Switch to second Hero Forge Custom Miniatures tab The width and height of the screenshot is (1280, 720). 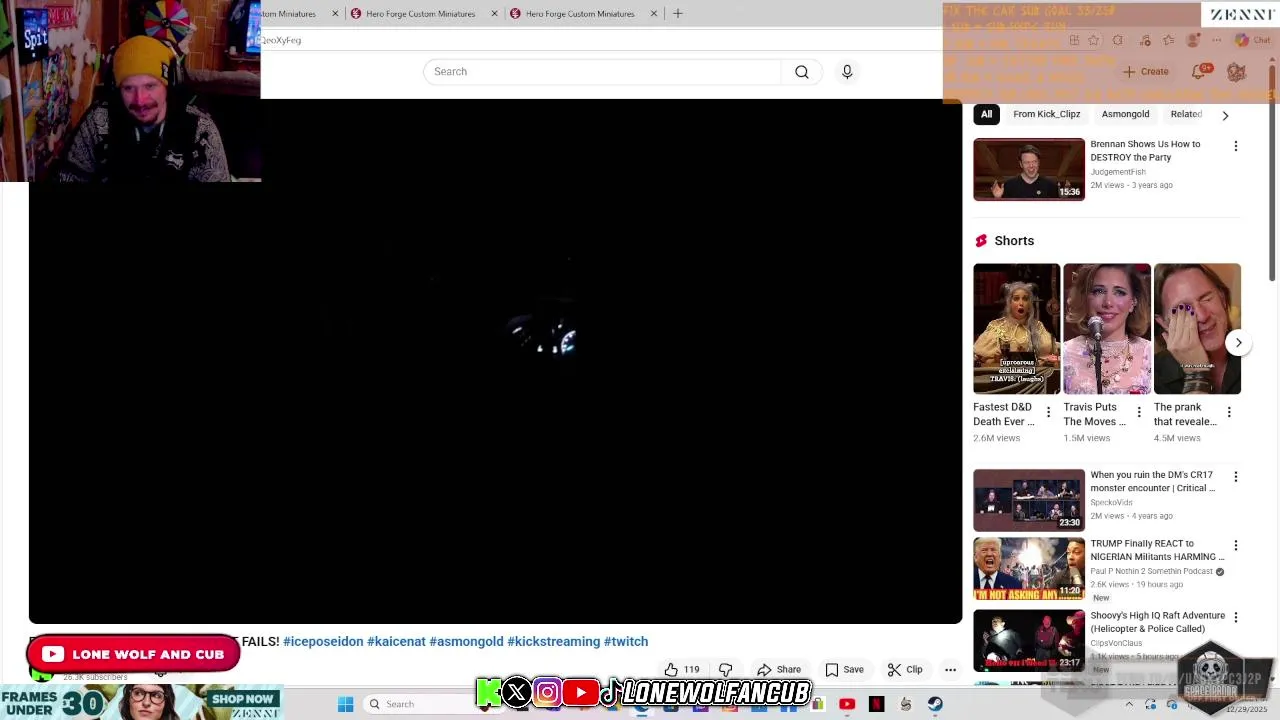(421, 13)
